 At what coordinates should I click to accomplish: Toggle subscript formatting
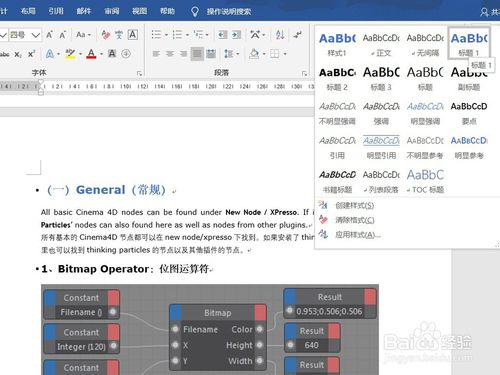tap(18, 54)
